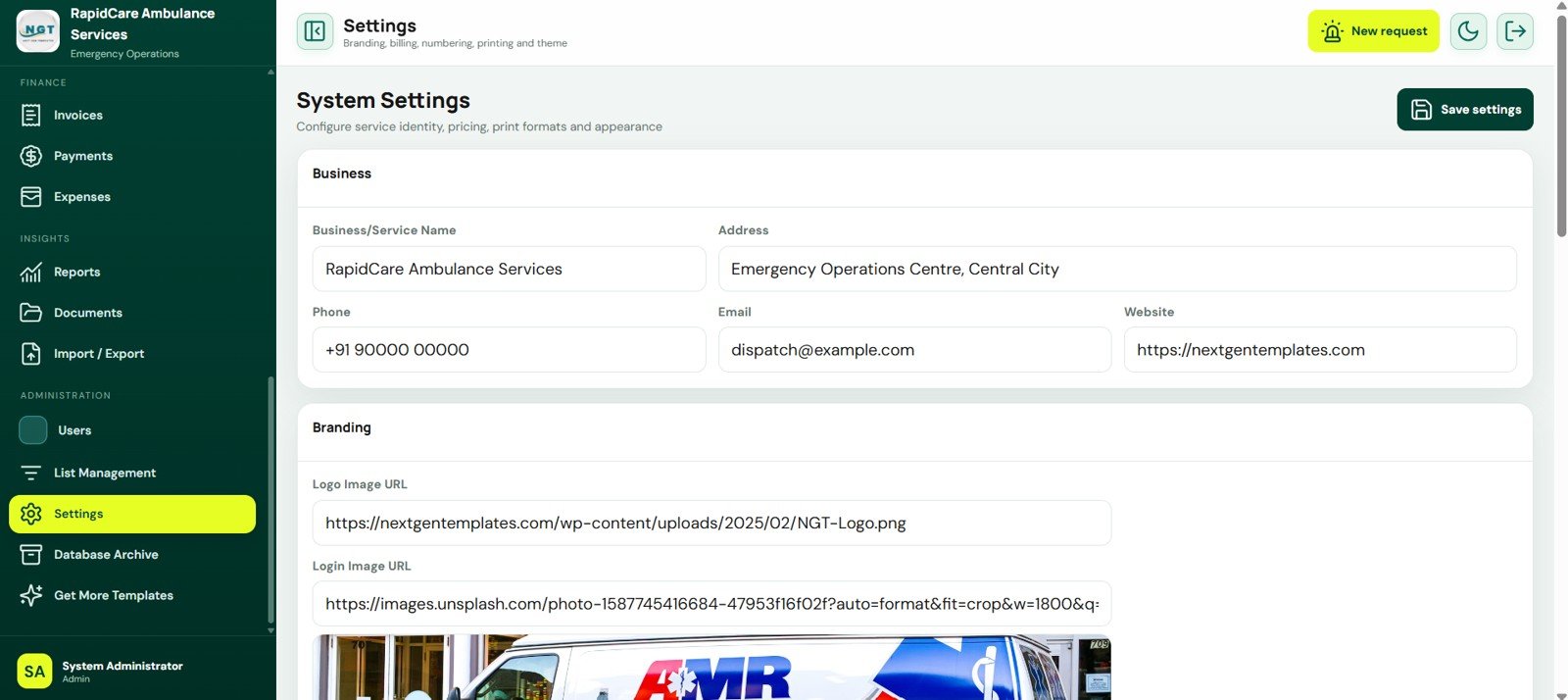Open Users administration page
This screenshot has width=1568, height=700.
pyautogui.click(x=132, y=430)
